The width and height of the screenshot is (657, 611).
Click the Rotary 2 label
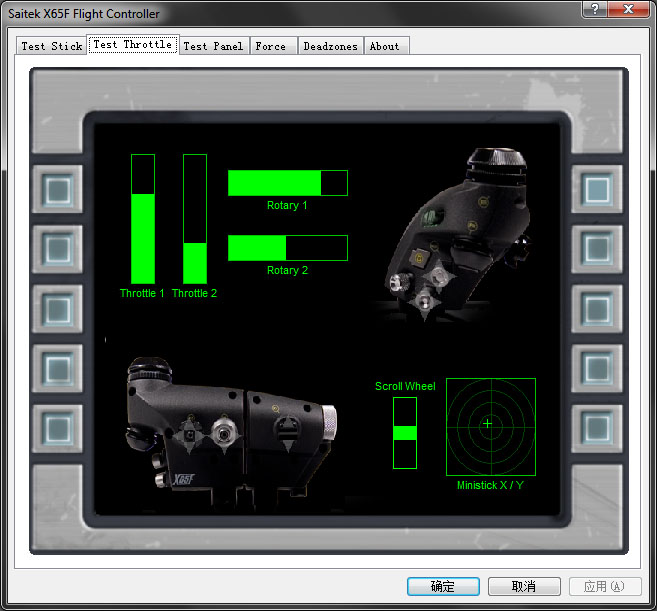click(x=287, y=270)
